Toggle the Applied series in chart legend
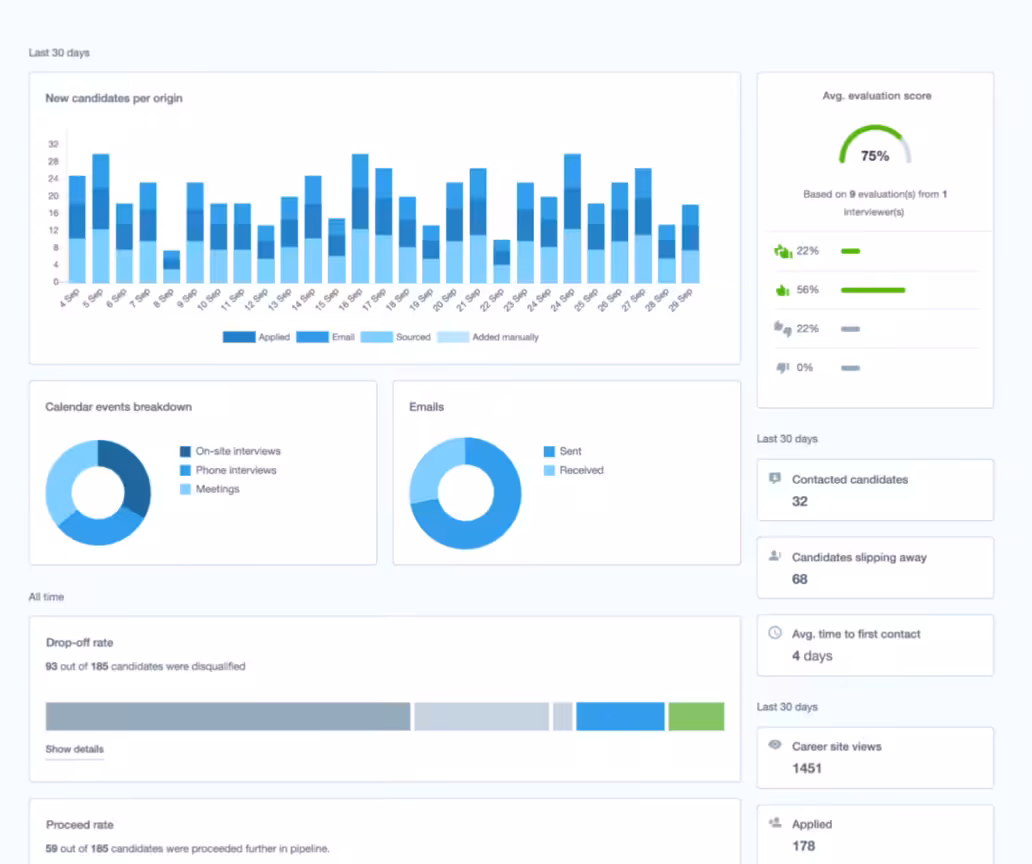 [257, 337]
